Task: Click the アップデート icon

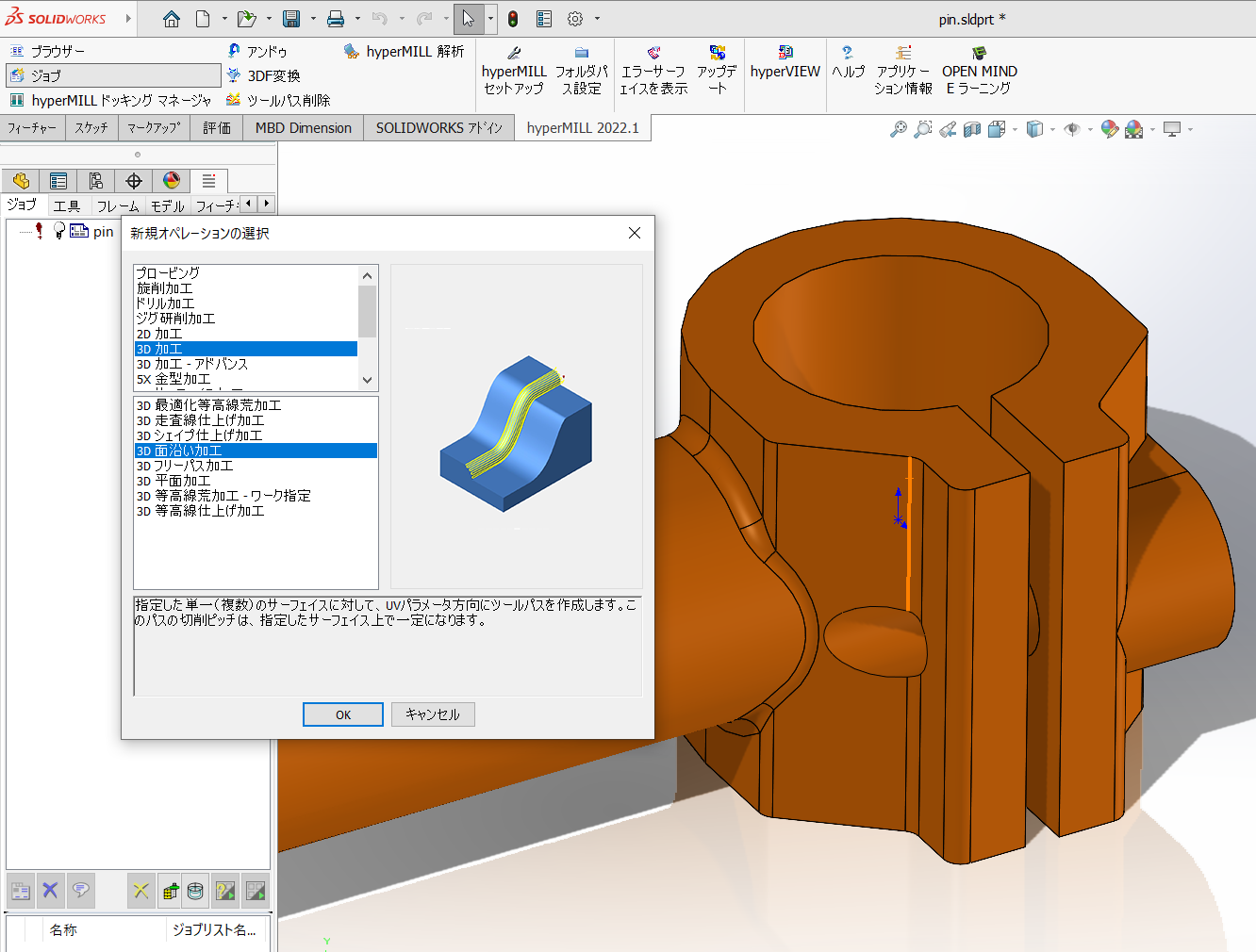Action: pos(718,73)
